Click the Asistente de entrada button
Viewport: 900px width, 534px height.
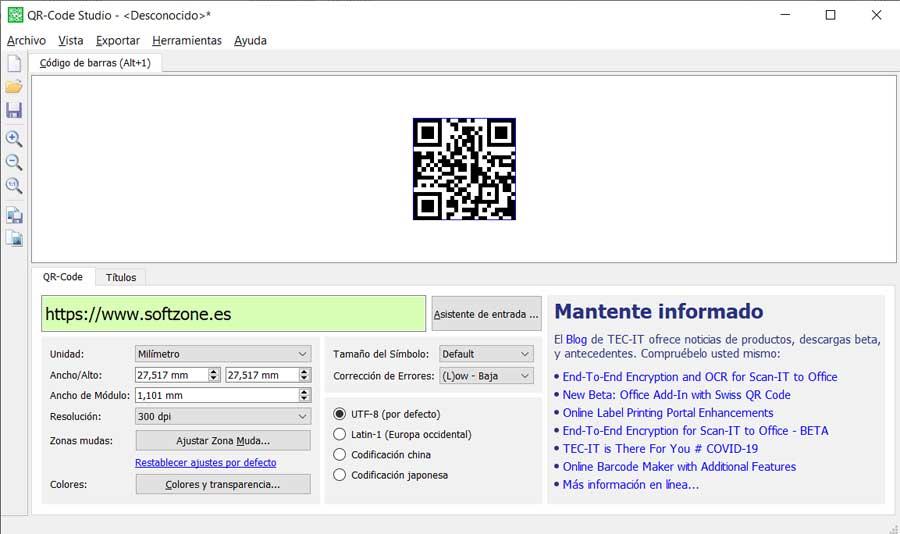(x=486, y=314)
